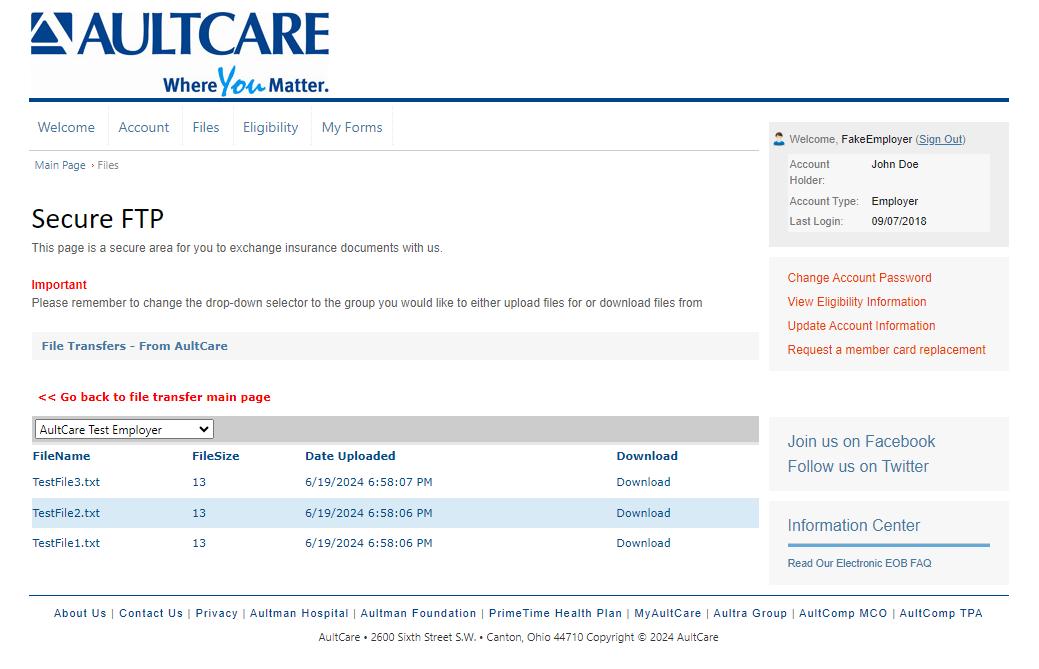Open the My Forms menu tab
The width and height of the screenshot is (1039, 669).
(x=352, y=127)
